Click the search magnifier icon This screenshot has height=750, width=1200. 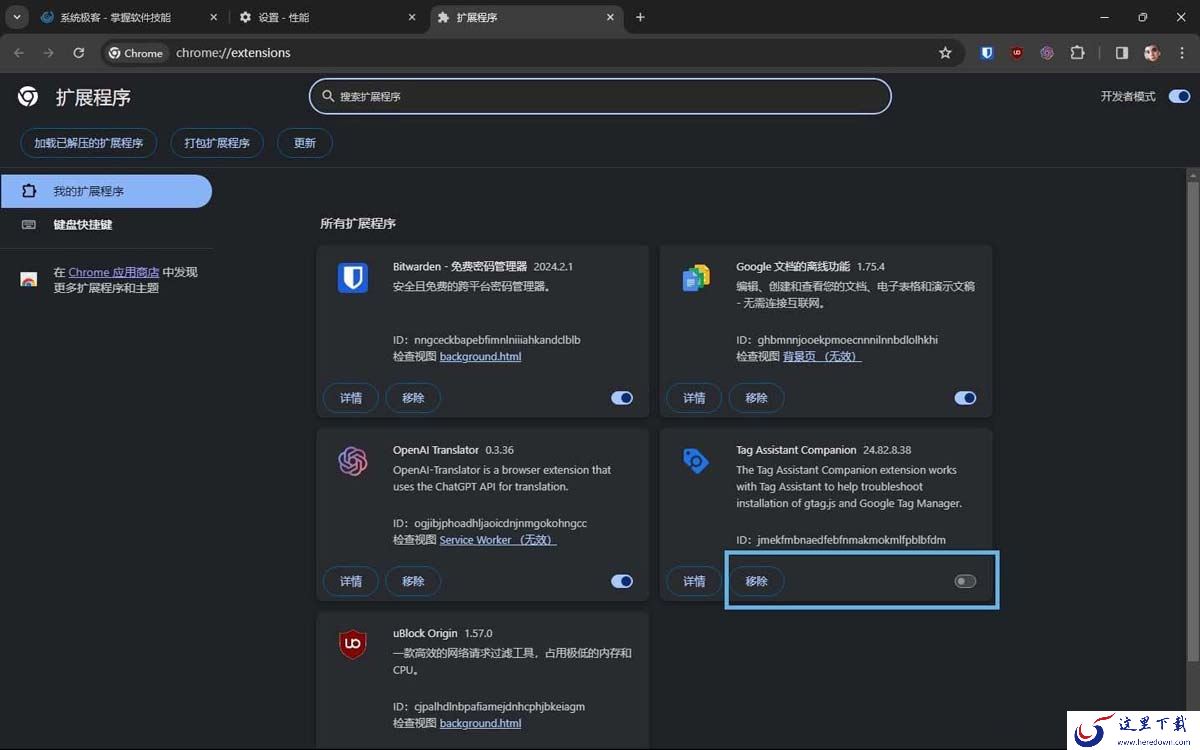tap(327, 97)
